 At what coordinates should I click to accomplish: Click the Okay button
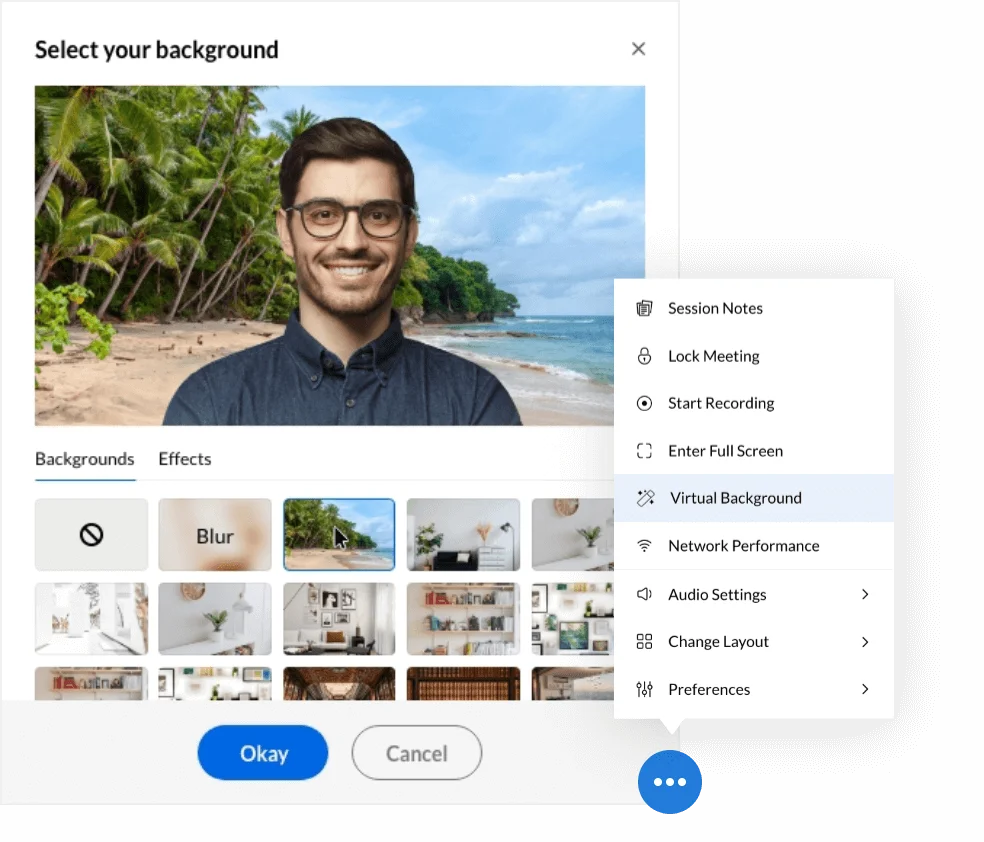pyautogui.click(x=262, y=753)
